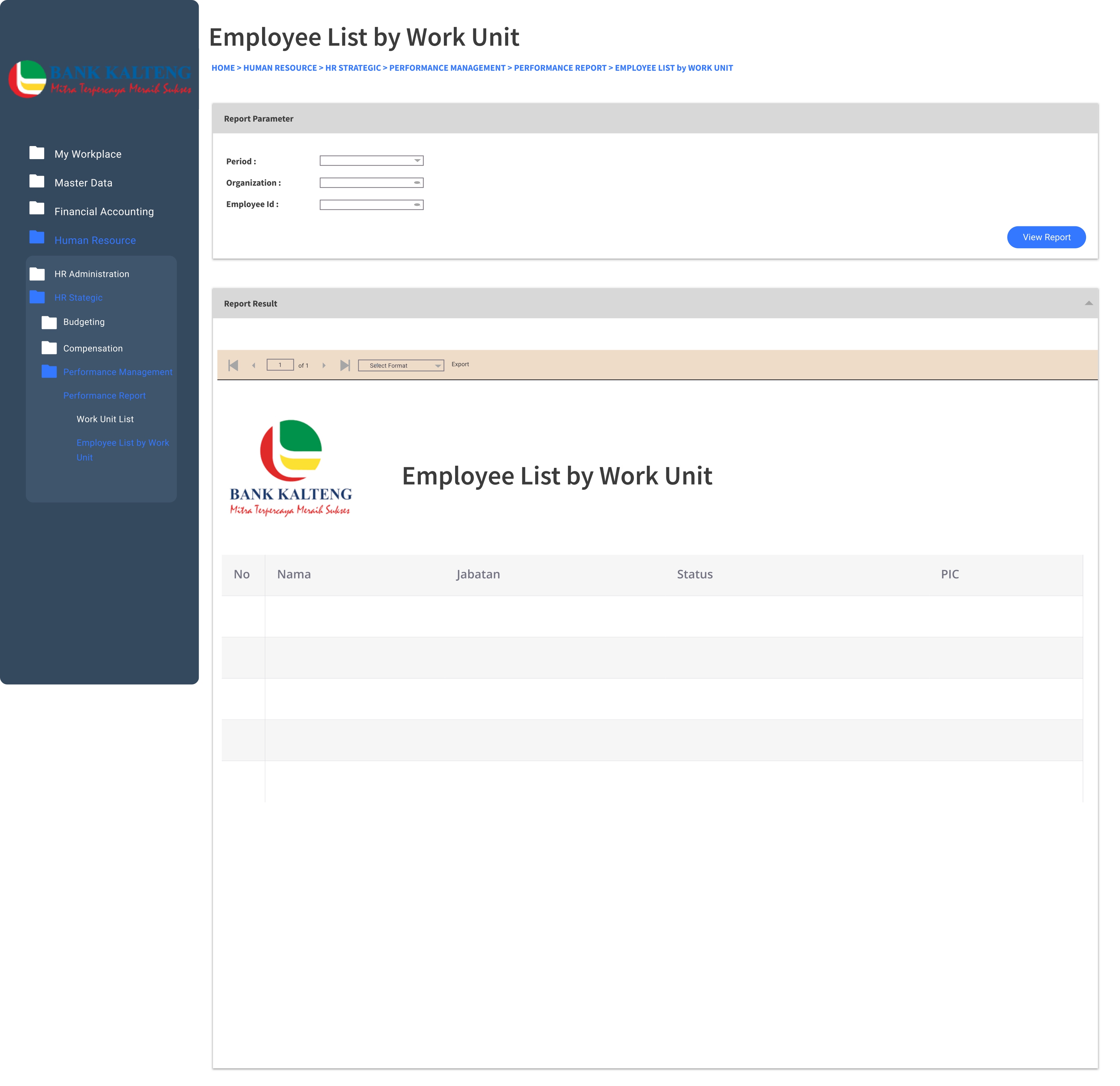Click the Compensation folder icon
Screen dimensions: 1120x1086
[x=49, y=348]
